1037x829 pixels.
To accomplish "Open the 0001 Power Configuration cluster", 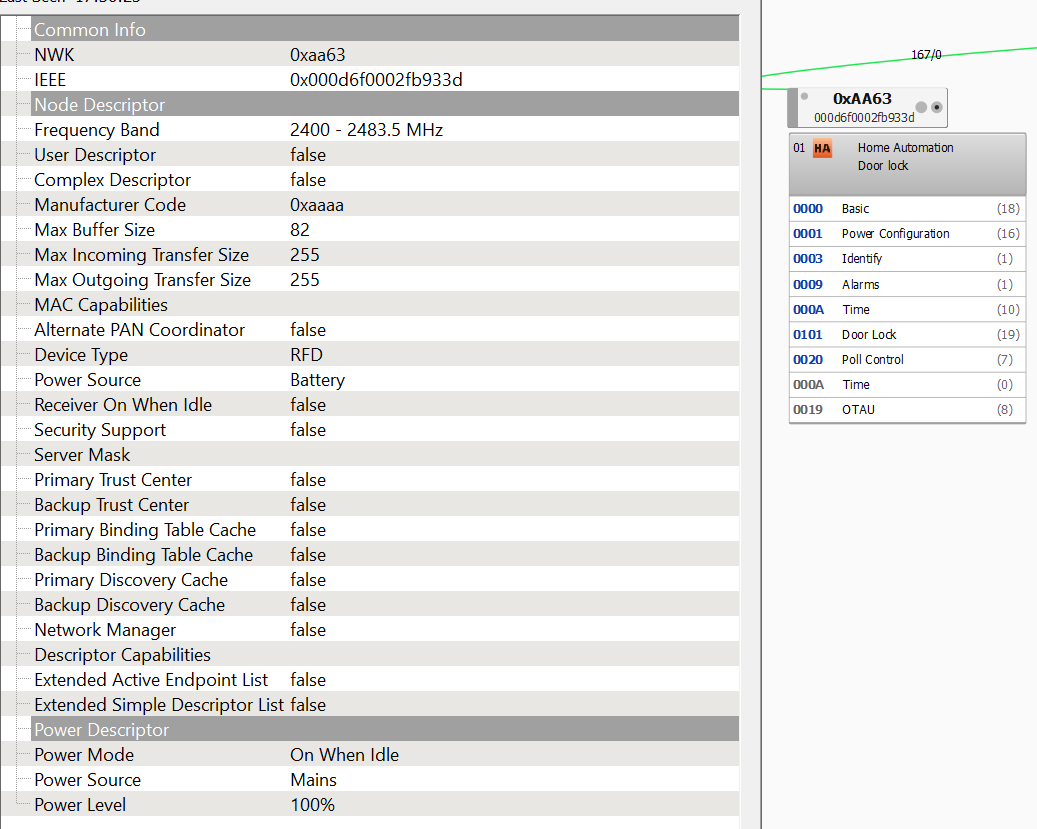I will [x=907, y=234].
